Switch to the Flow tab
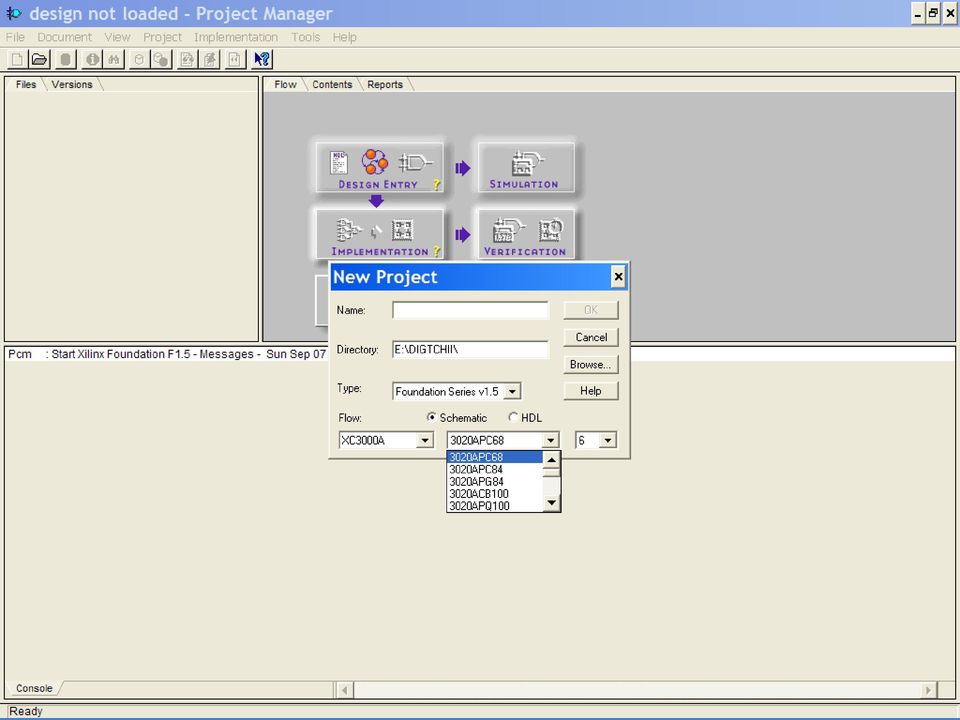 [x=285, y=84]
